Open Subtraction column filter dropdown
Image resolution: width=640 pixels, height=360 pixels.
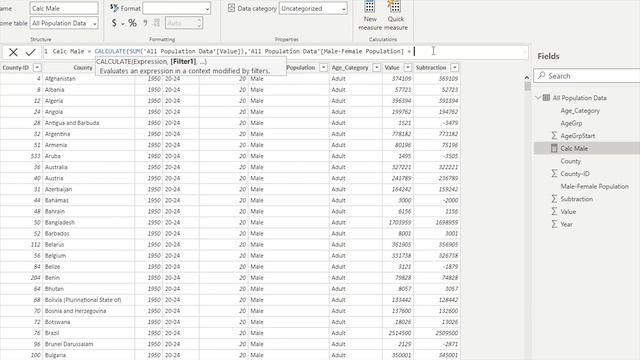(454, 67)
